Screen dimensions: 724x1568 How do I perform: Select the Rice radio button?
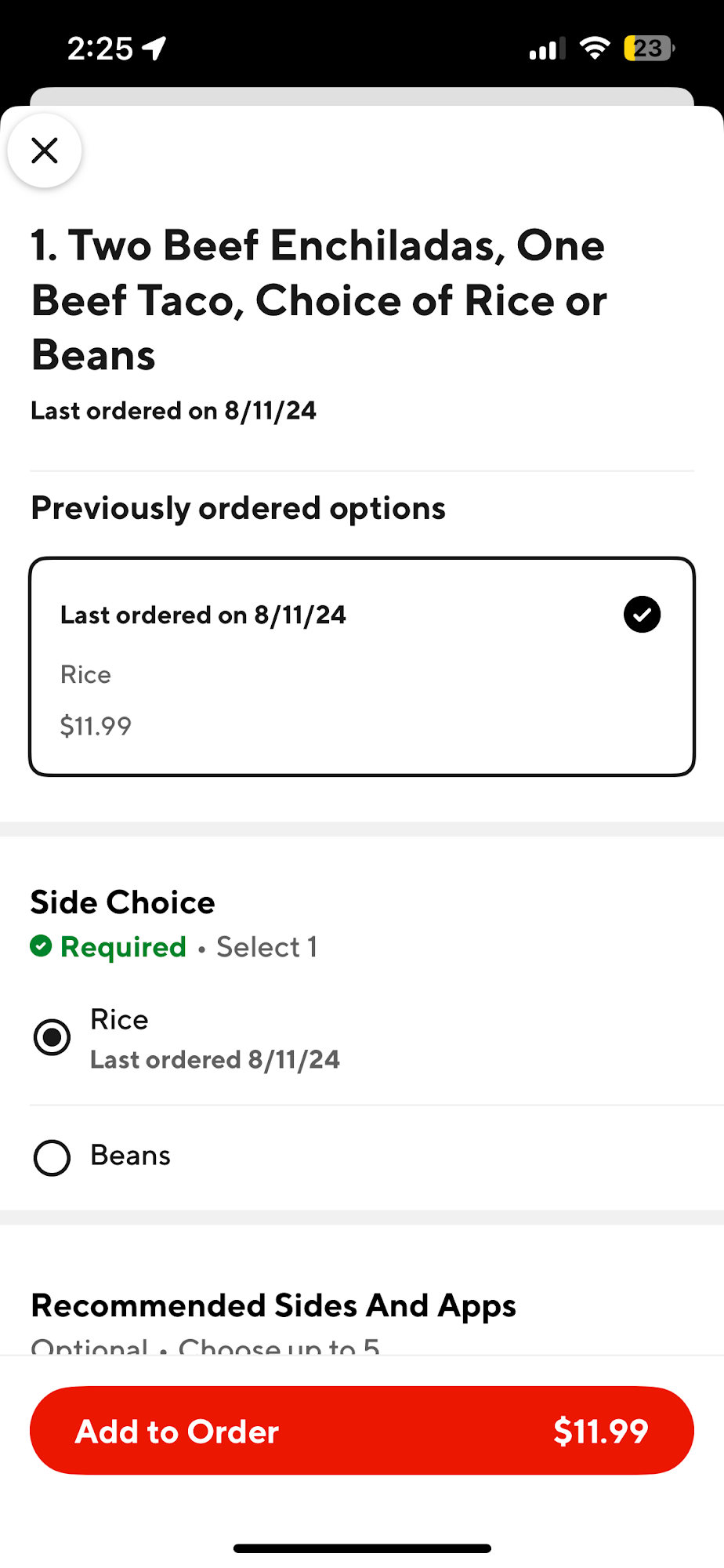pos(52,1037)
